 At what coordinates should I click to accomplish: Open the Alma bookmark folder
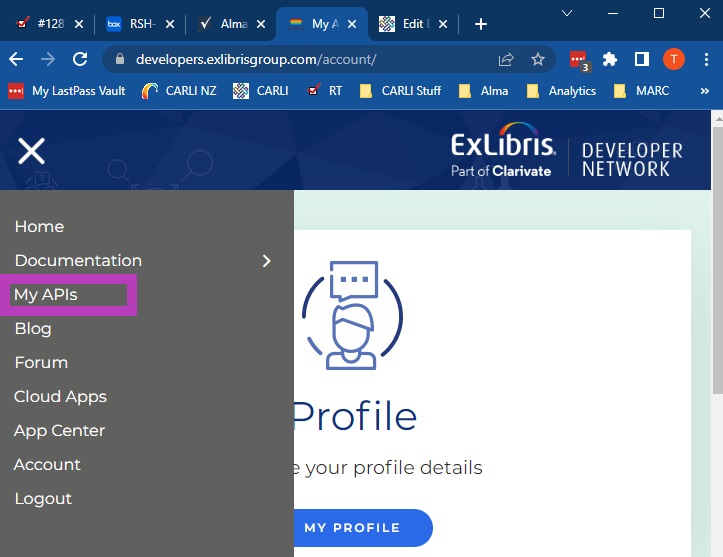(x=483, y=91)
